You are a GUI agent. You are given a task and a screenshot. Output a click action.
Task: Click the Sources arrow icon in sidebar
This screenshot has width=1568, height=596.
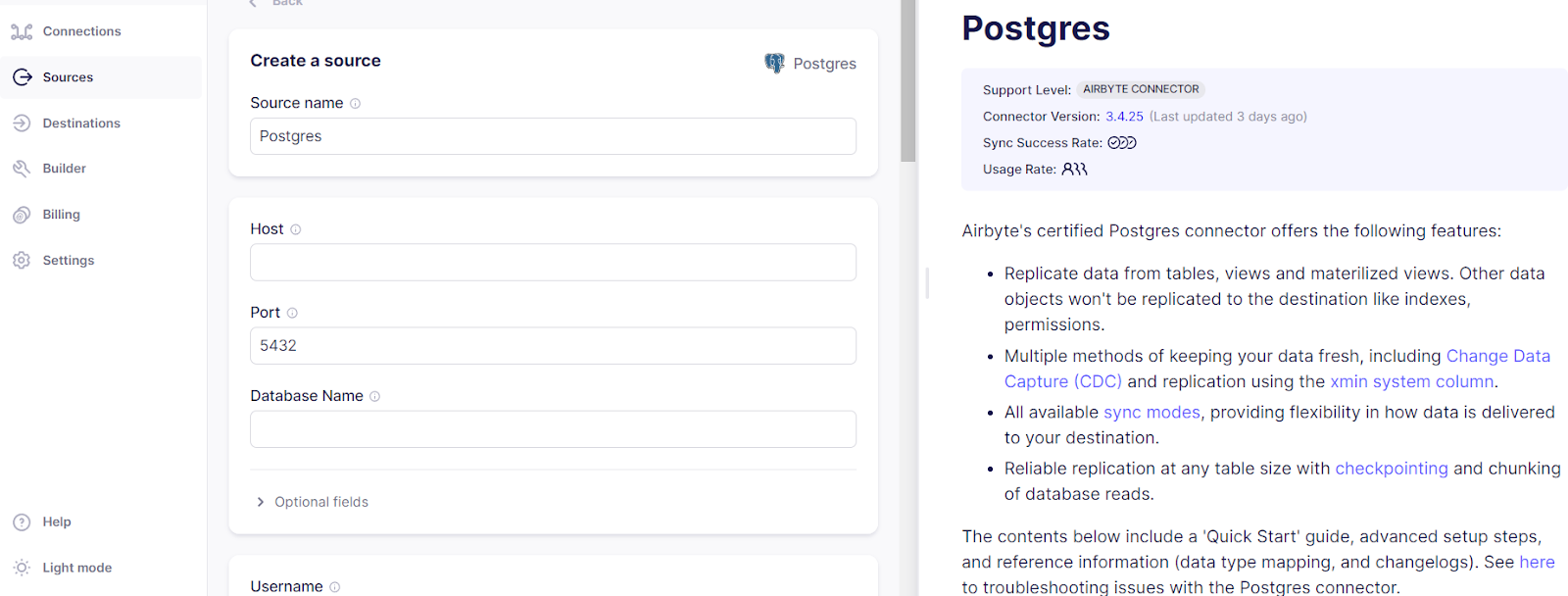(22, 77)
